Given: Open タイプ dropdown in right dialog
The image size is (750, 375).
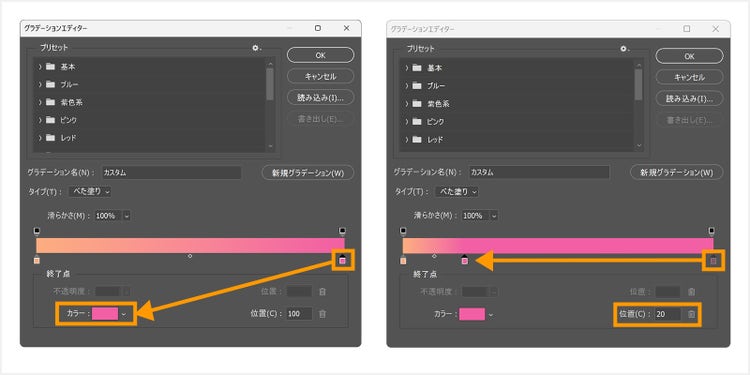Looking at the screenshot, I should pyautogui.click(x=456, y=192).
